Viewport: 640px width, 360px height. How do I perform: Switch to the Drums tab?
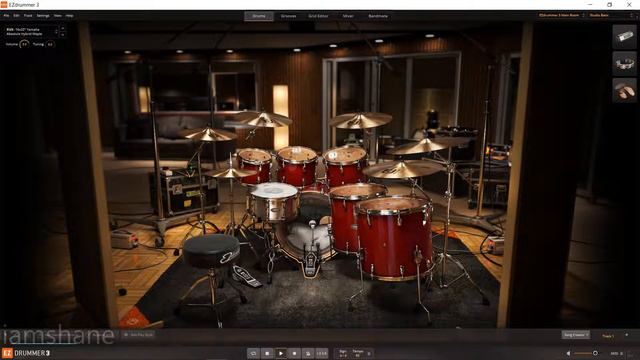[x=259, y=16]
